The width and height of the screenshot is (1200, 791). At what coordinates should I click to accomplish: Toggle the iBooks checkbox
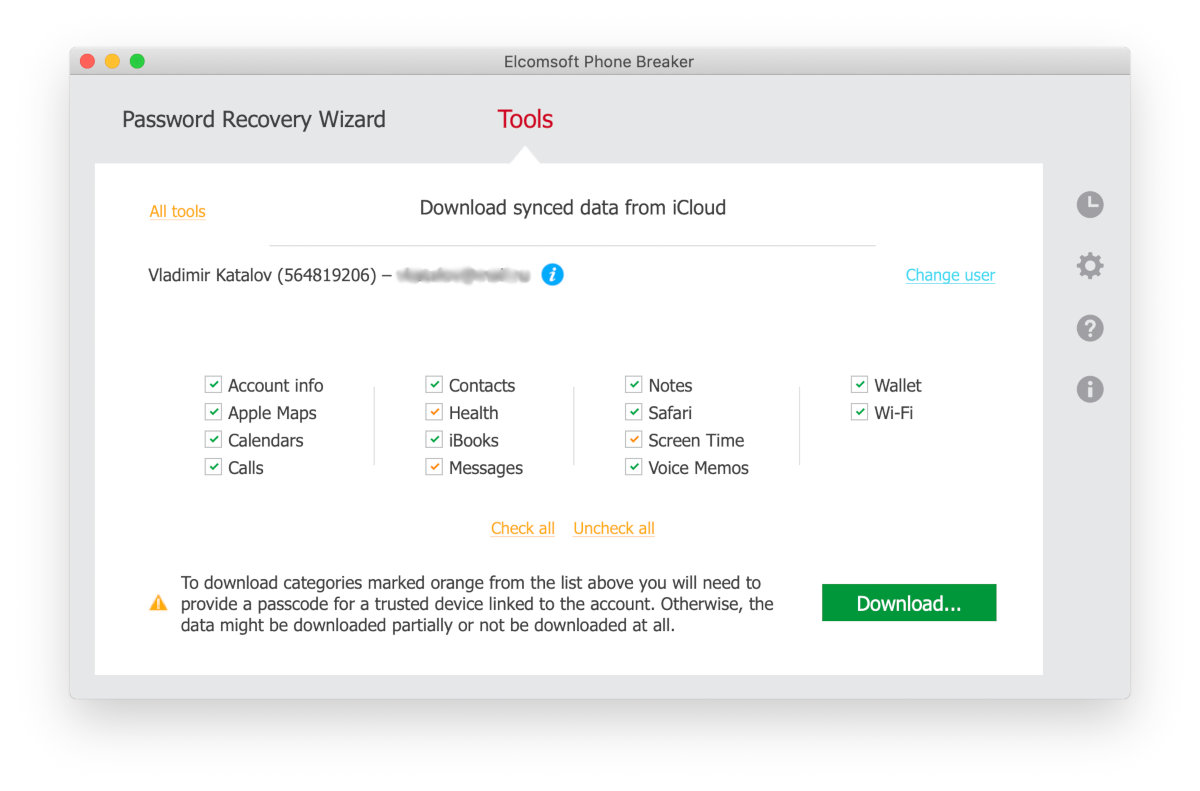point(434,440)
